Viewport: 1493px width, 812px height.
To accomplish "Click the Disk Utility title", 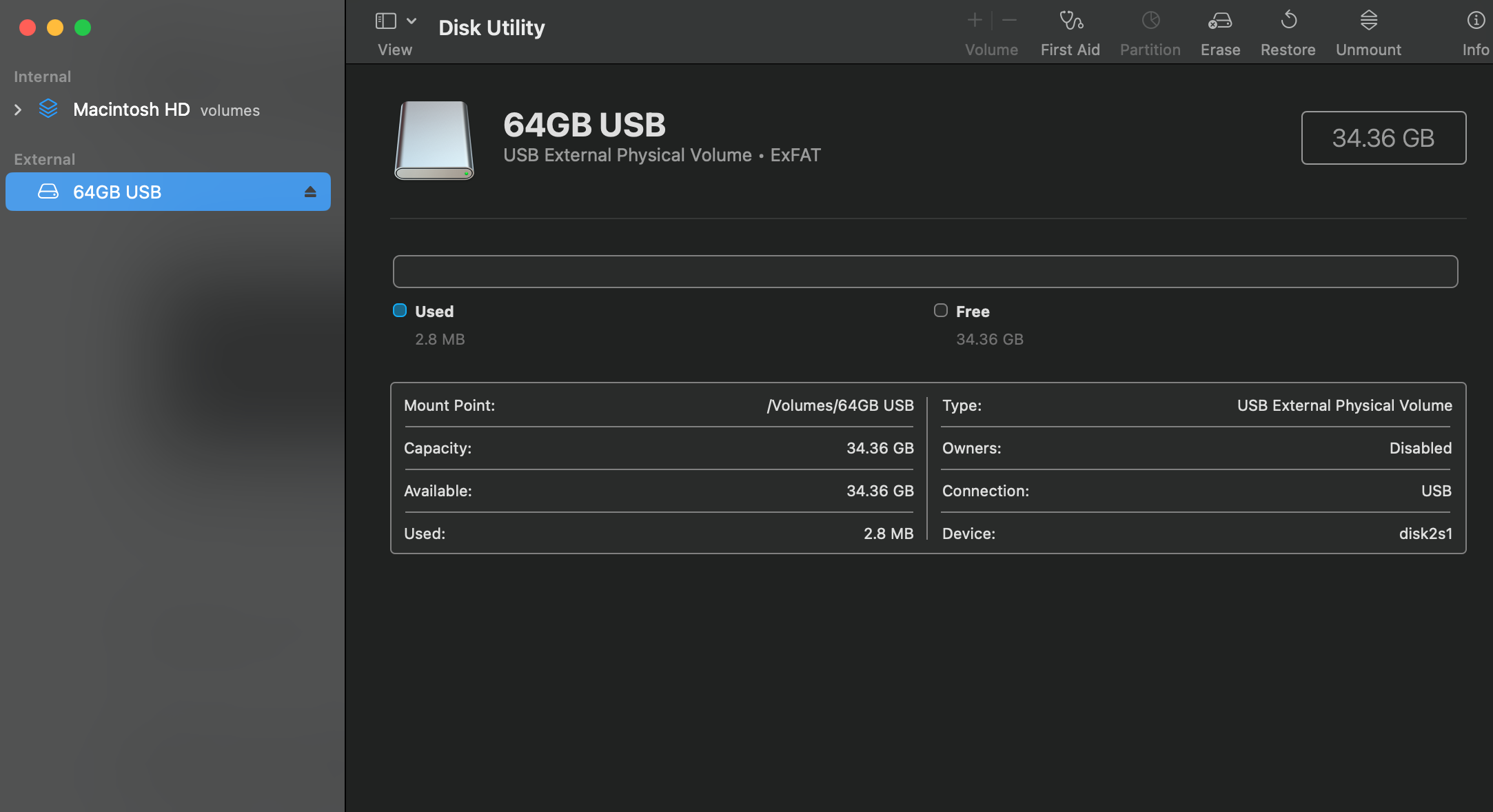I will coord(491,28).
